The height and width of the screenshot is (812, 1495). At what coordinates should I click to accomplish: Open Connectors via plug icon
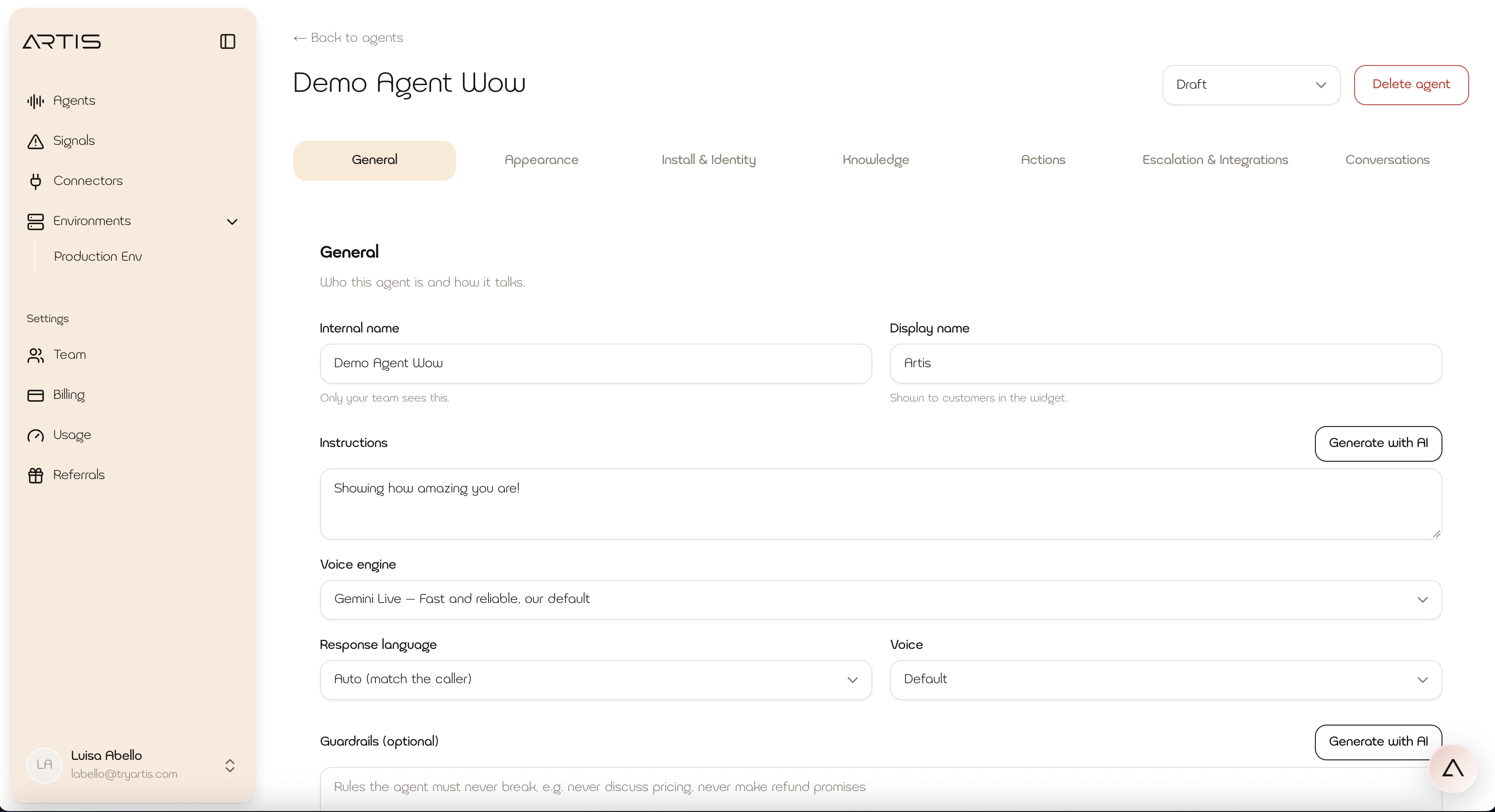click(35, 181)
